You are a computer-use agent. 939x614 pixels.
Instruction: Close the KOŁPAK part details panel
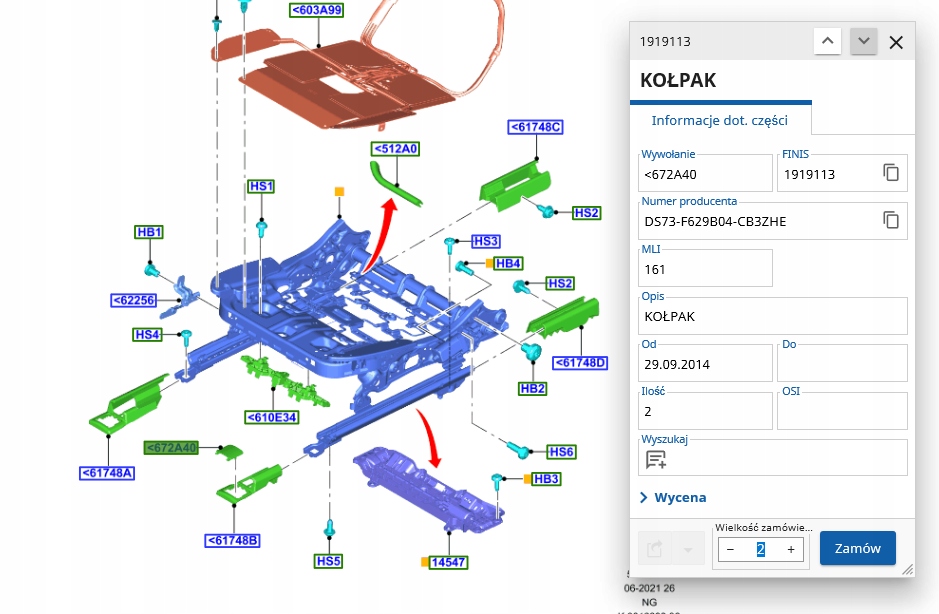[896, 43]
